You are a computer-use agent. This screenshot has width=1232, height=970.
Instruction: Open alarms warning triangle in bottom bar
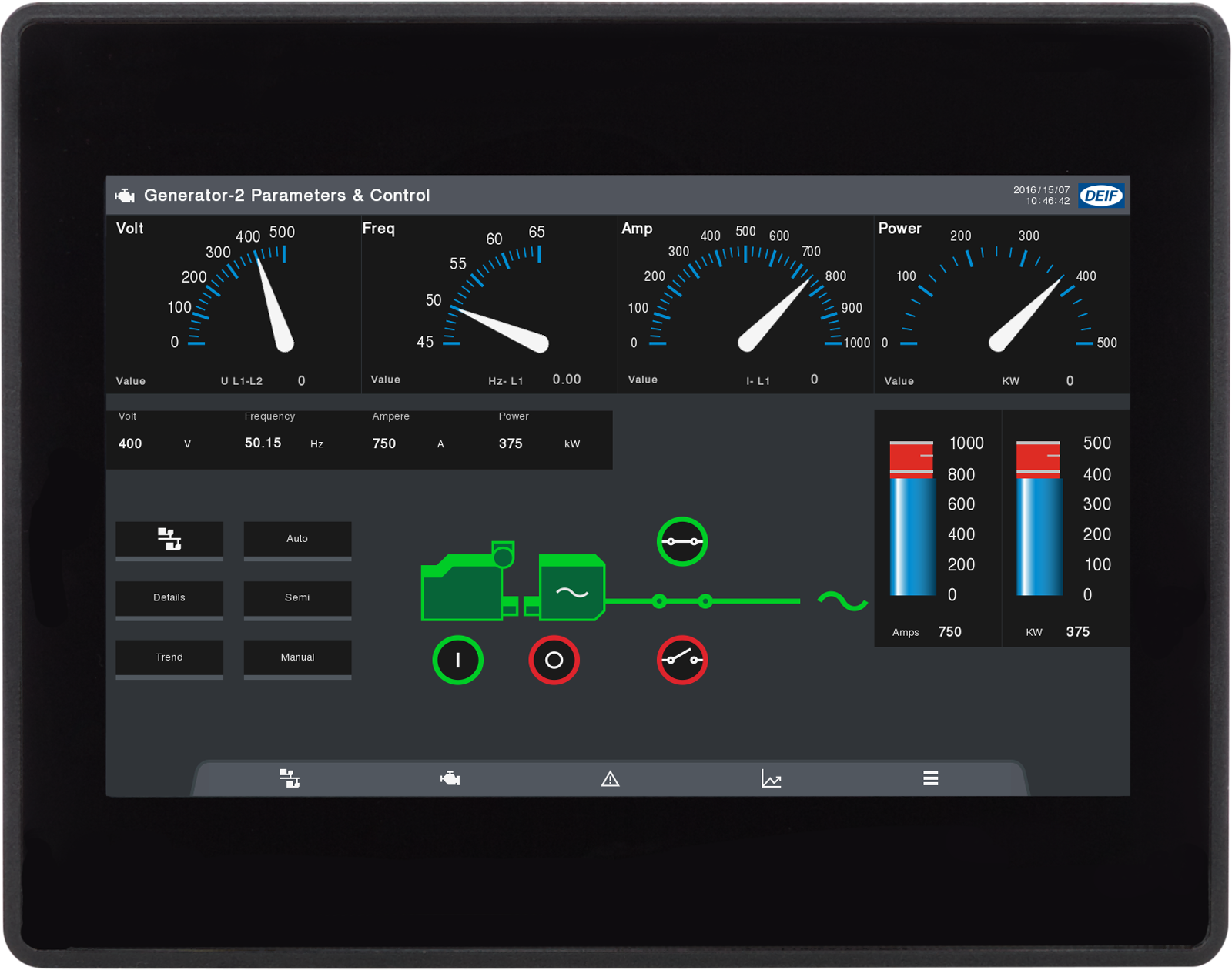pos(610,779)
